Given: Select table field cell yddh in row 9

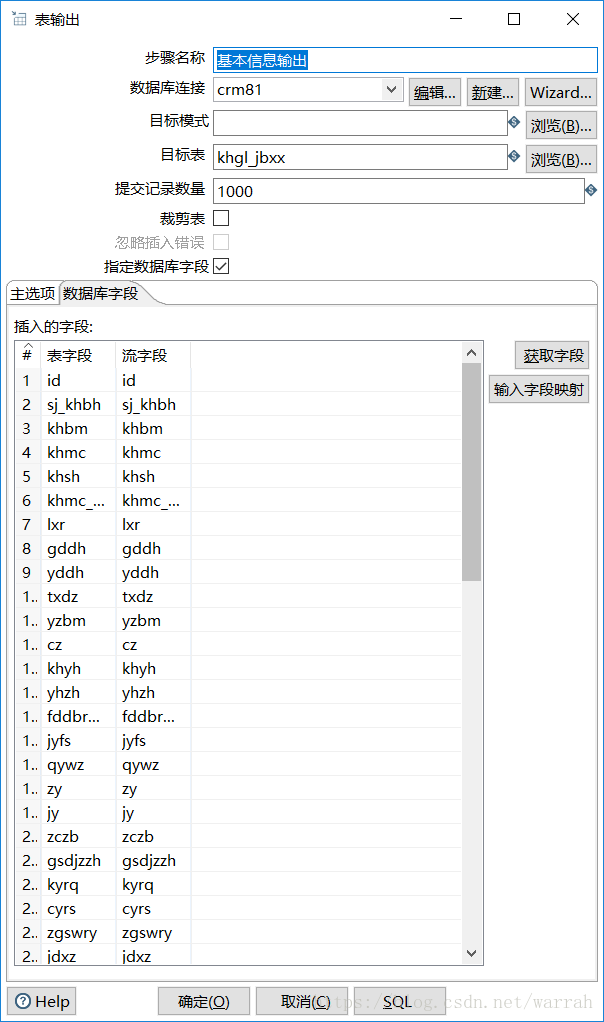Looking at the screenshot, I should coord(78,572).
